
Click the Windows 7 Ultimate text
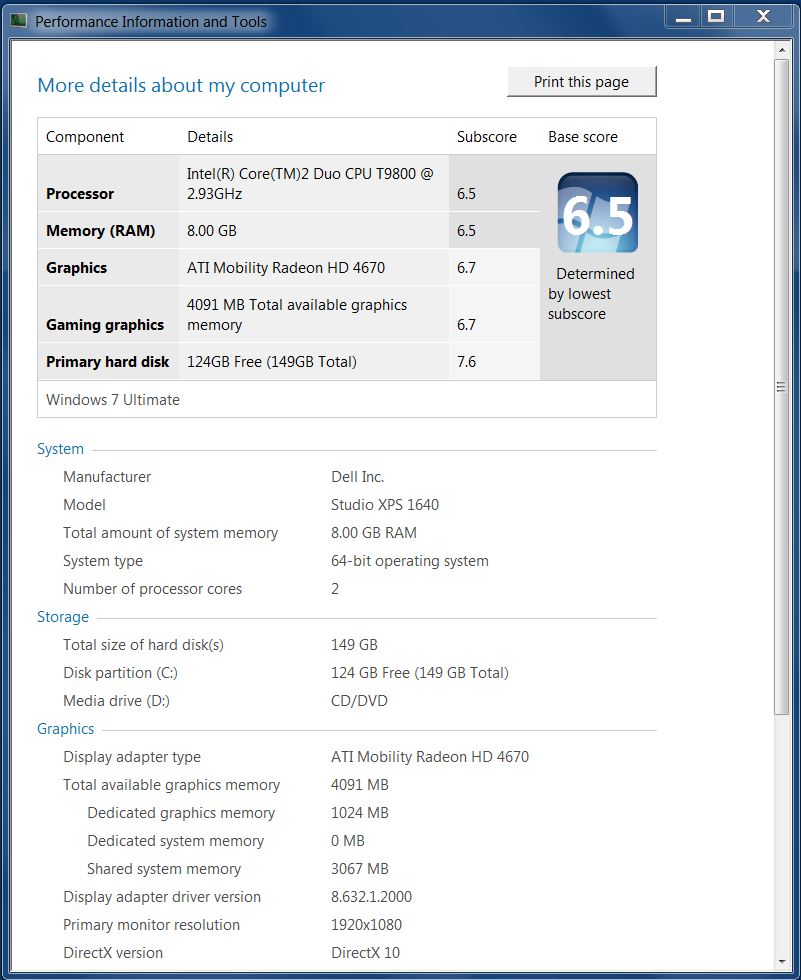pyautogui.click(x=113, y=399)
